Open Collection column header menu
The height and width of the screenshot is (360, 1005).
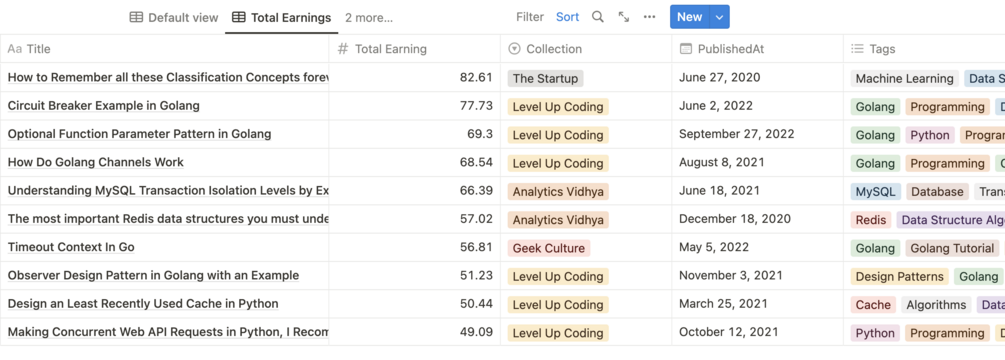[586, 49]
